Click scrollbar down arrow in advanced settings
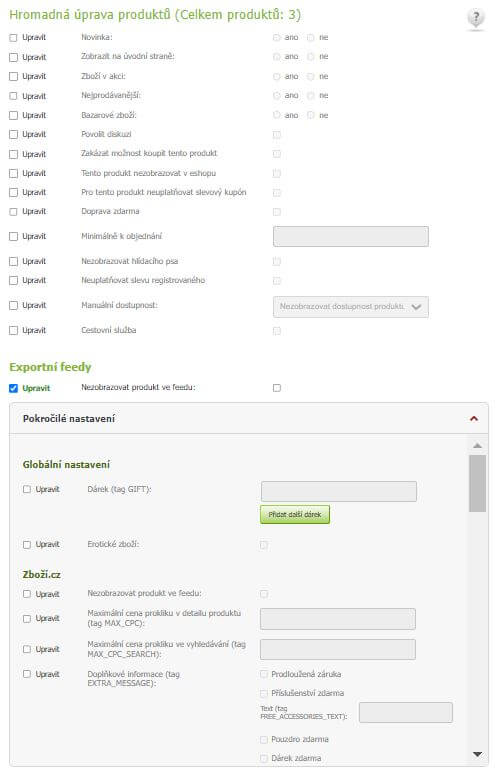 click(477, 754)
